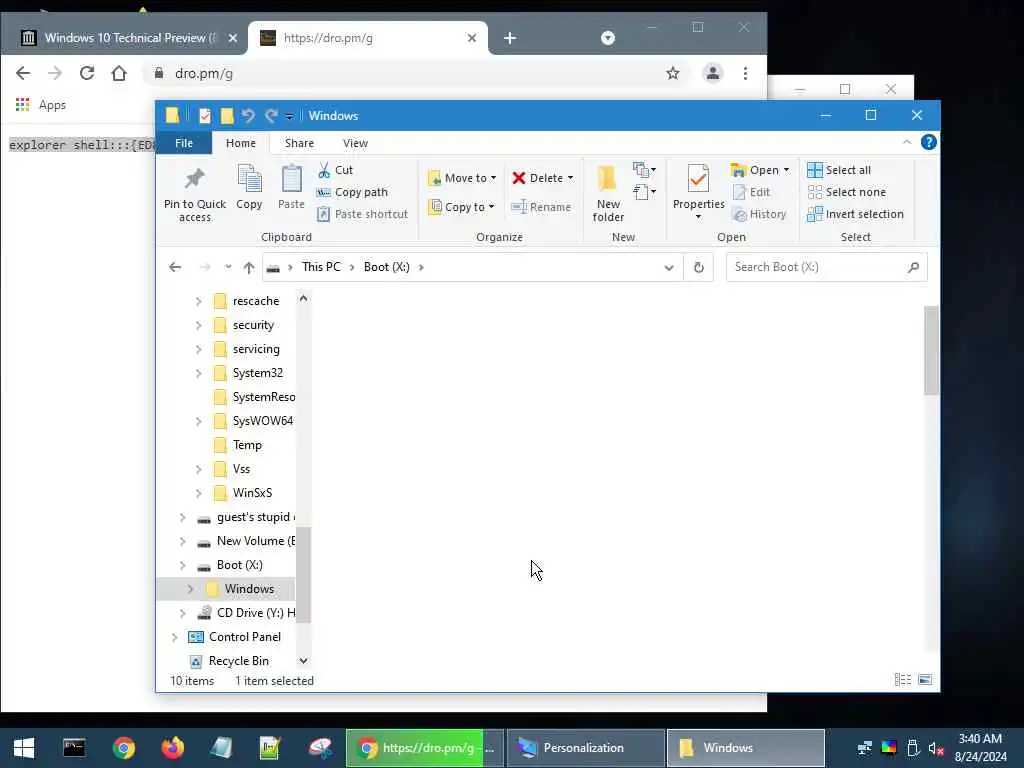
Task: Click Invert selection in ribbon
Action: pyautogui.click(x=856, y=214)
